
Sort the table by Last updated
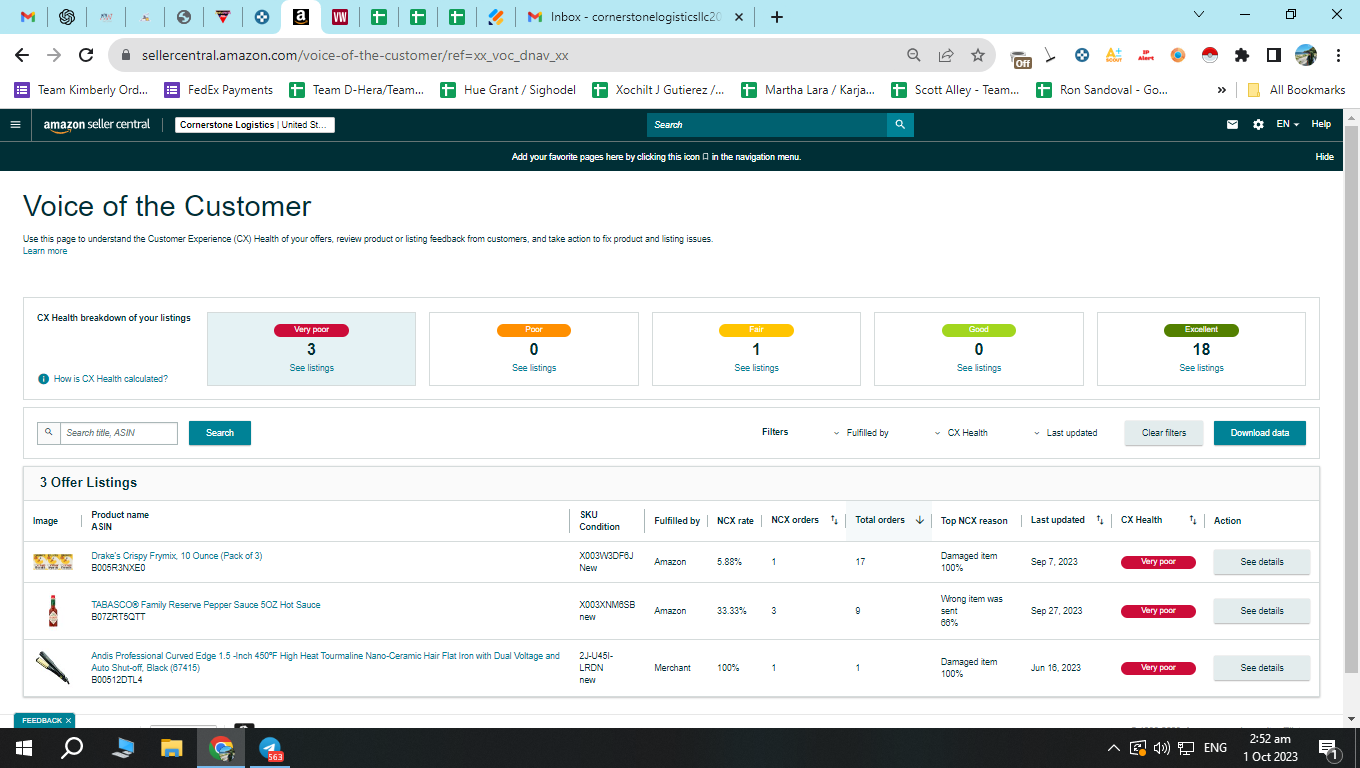click(x=1100, y=520)
